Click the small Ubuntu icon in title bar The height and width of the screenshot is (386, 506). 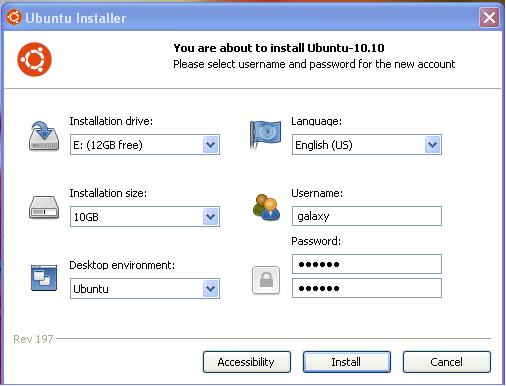point(14,17)
